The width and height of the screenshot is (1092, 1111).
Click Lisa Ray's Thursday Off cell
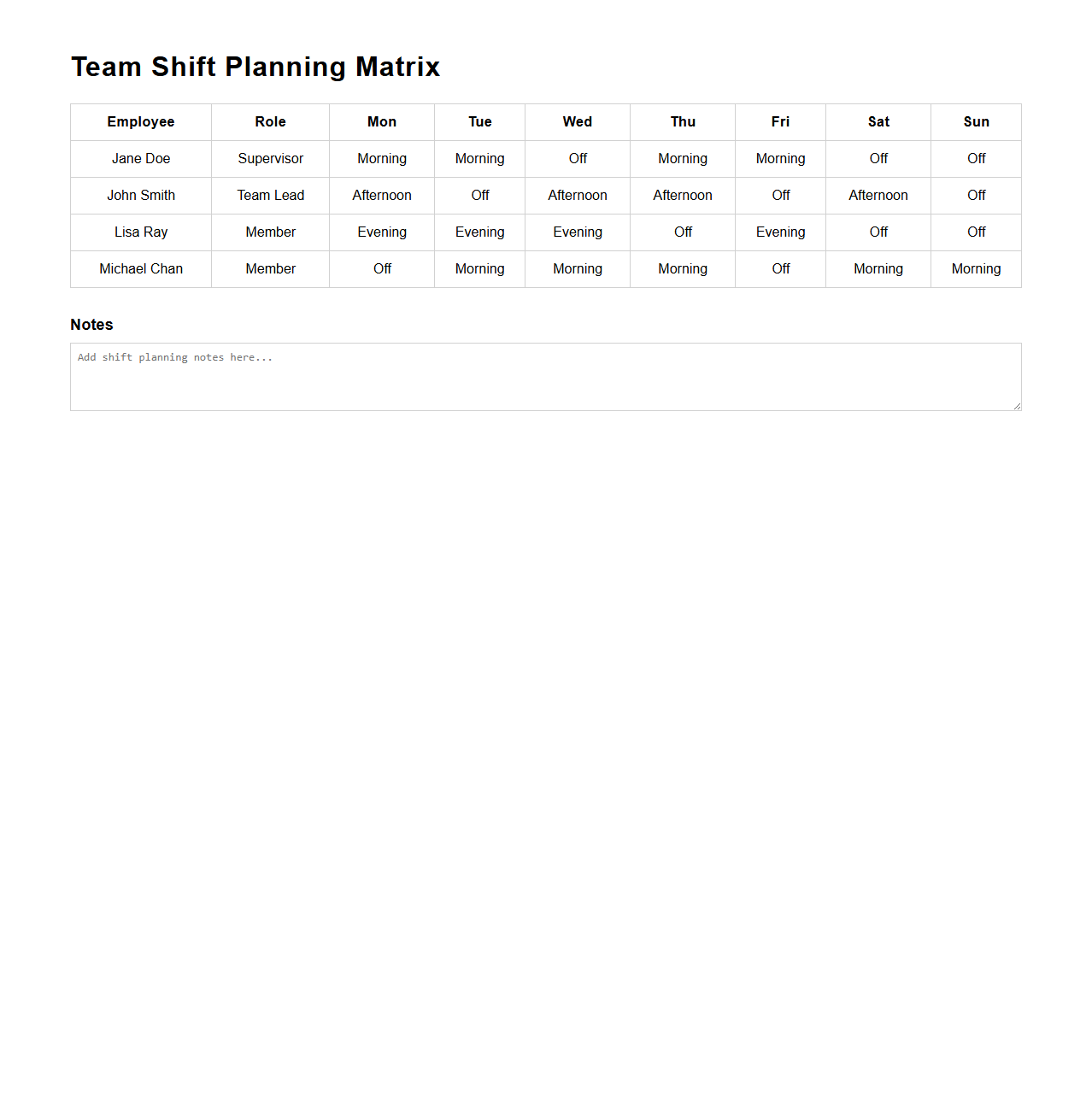682,232
